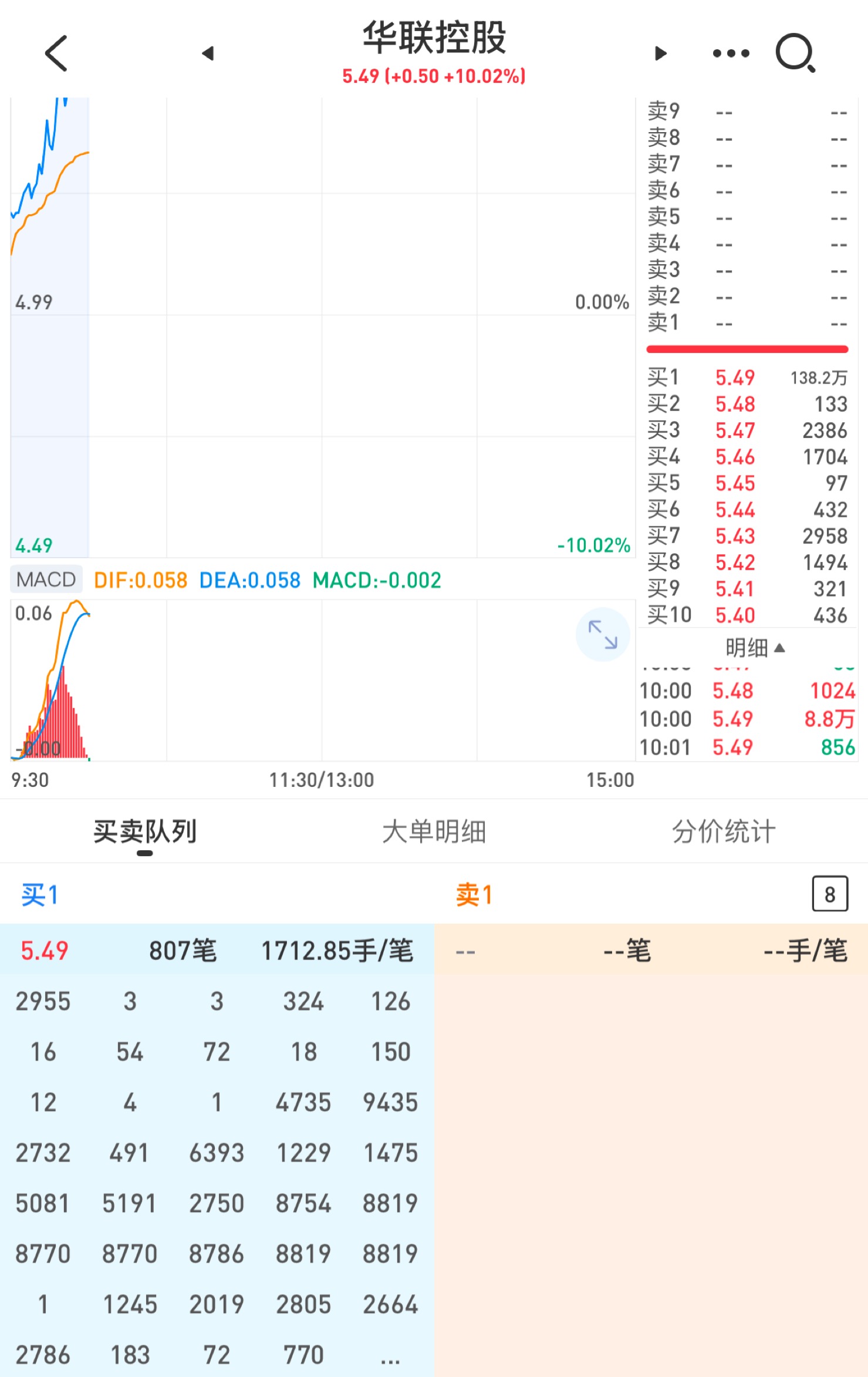
Task: Tap queue entry 770
Action: (303, 1355)
